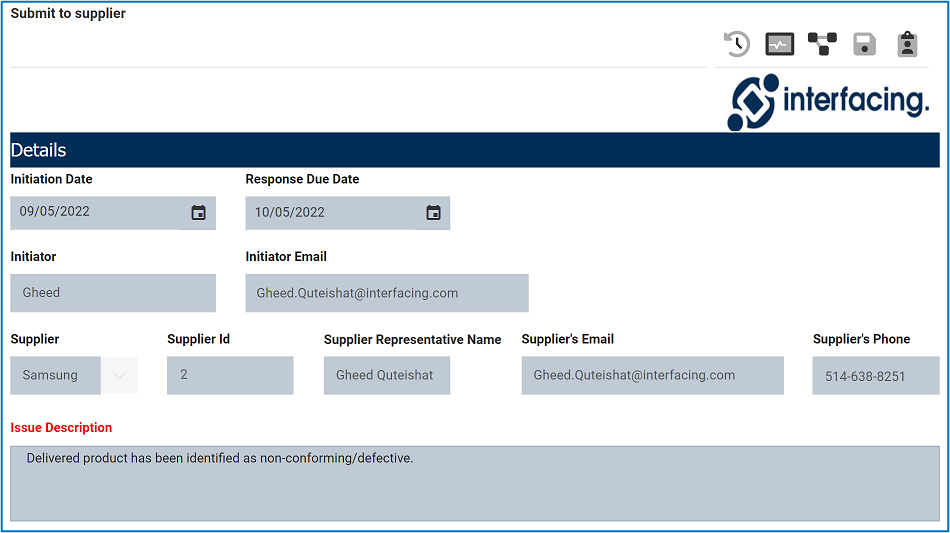
Task: Open the Response Due Date calendar picker
Action: [x=433, y=212]
